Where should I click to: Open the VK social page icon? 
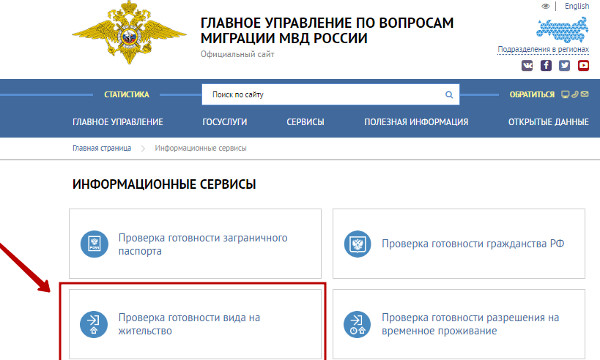point(527,66)
